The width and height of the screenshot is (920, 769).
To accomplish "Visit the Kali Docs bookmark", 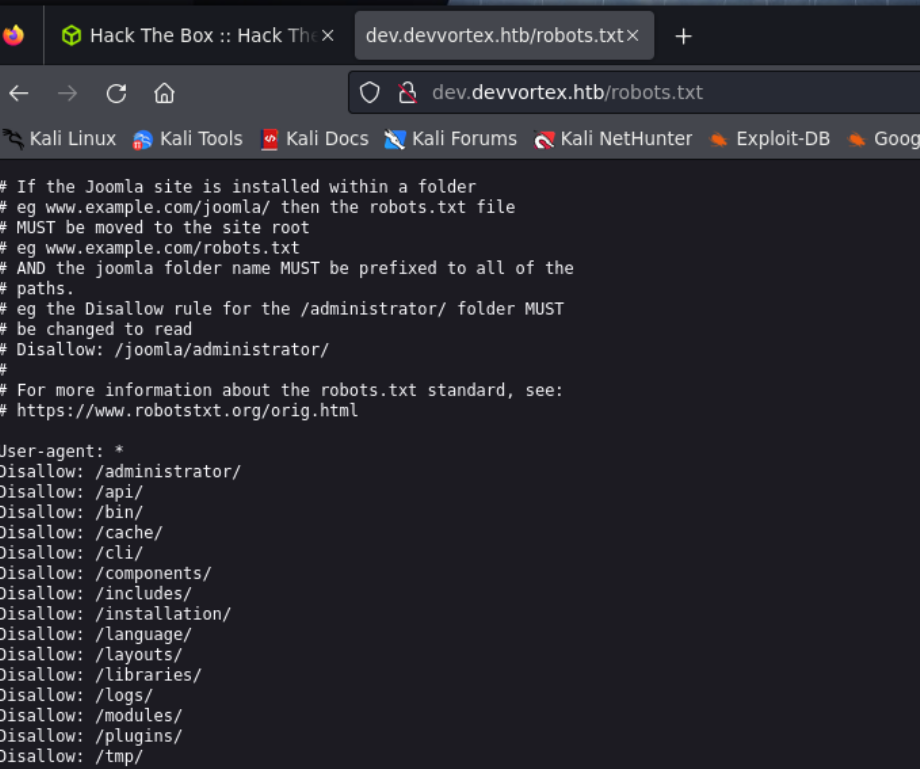I will pyautogui.click(x=314, y=139).
